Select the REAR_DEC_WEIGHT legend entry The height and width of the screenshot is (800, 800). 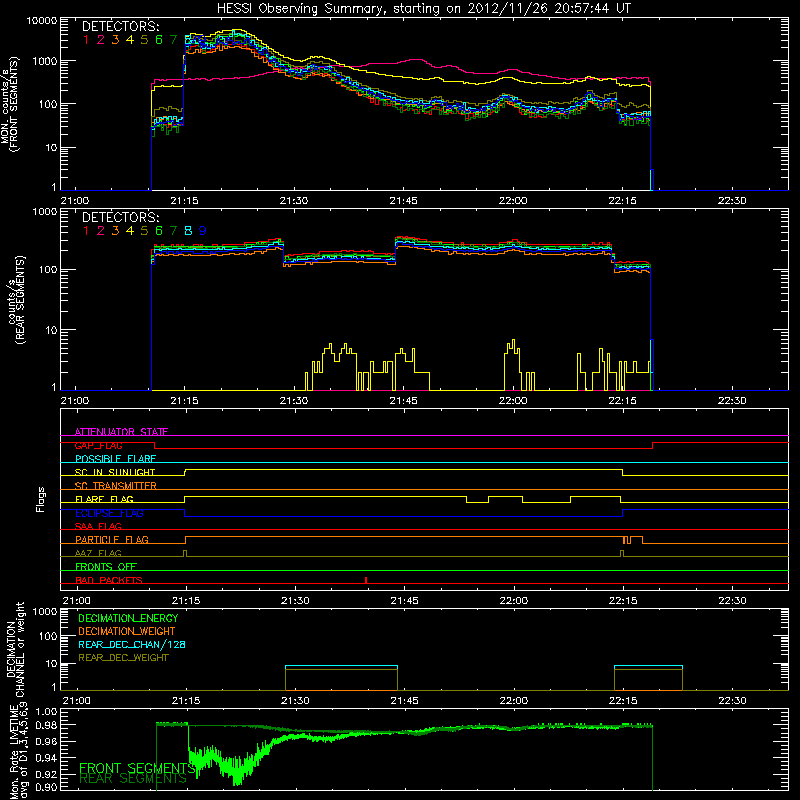[x=123, y=658]
